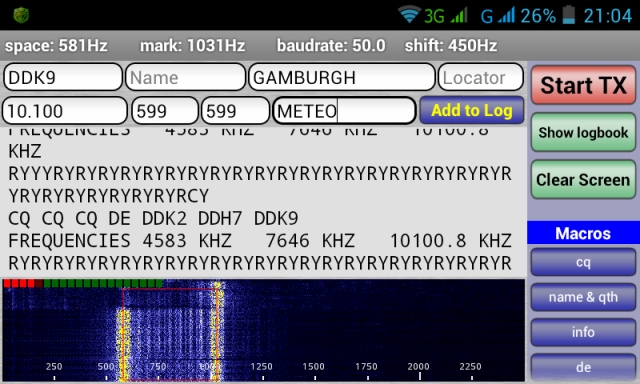Screen dimensions: 640x384
Task: Edit the comment field containing METEO
Action: (x=344, y=111)
